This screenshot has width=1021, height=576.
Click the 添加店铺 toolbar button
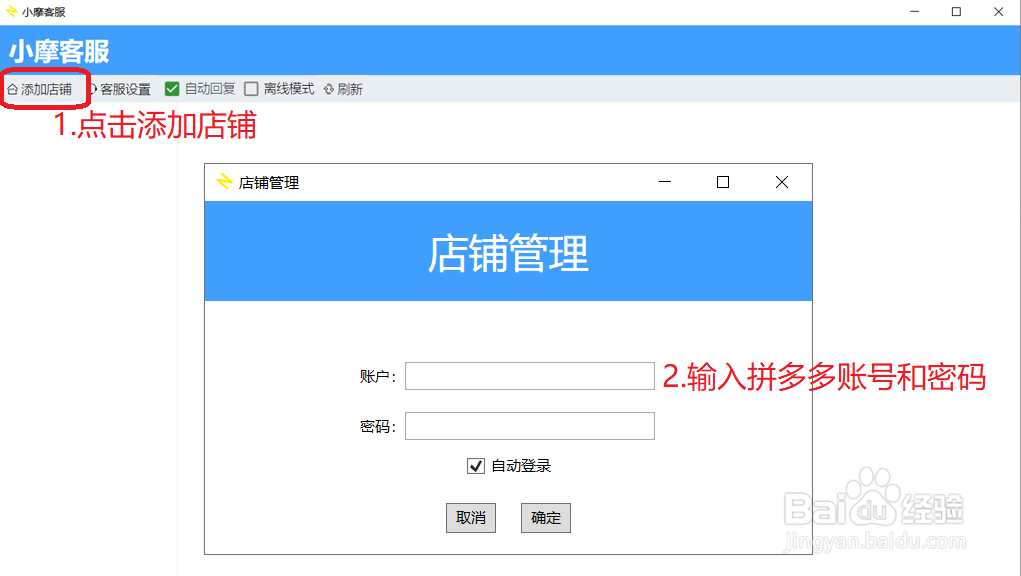coord(40,89)
